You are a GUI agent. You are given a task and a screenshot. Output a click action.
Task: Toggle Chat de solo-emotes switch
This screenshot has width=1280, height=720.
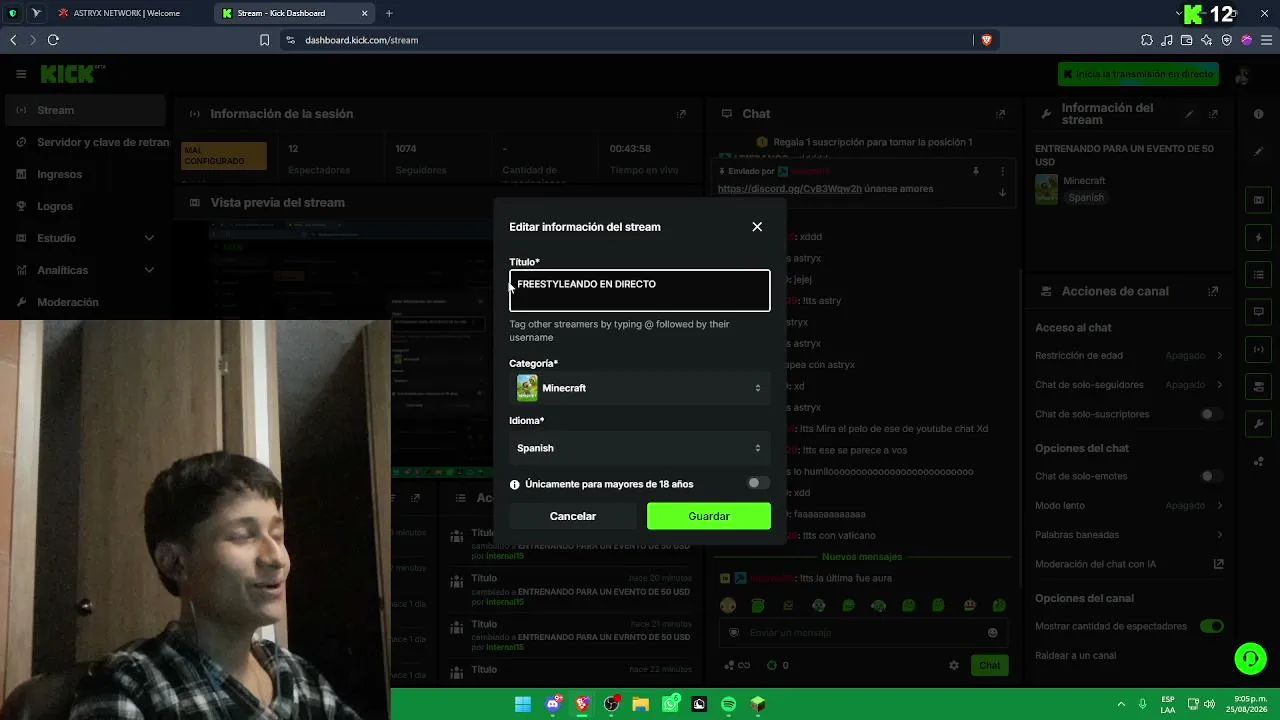coord(1211,476)
